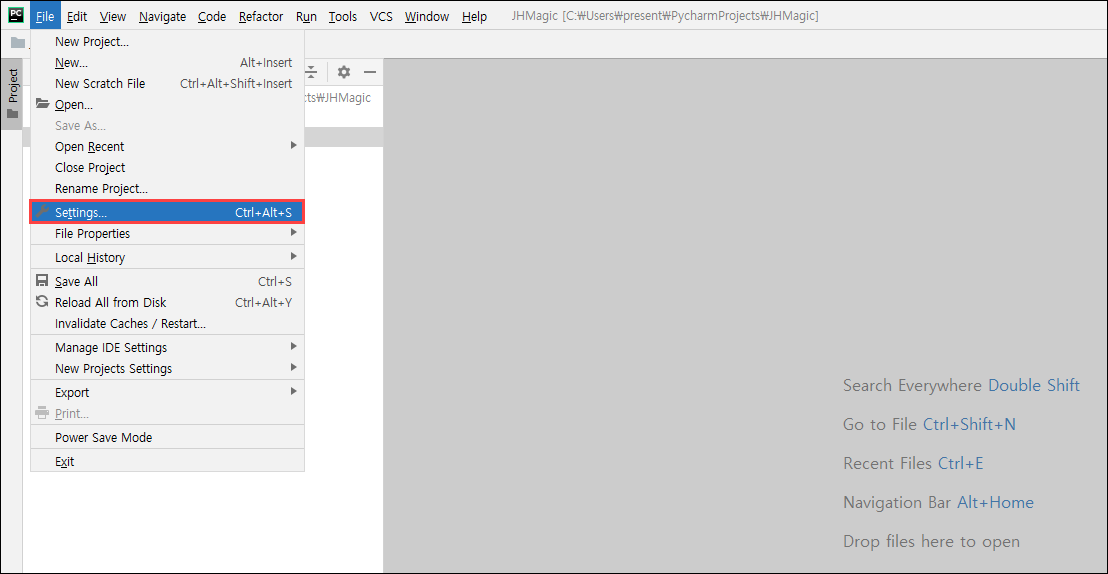The width and height of the screenshot is (1108, 574).
Task: Open the Project panel gear options icon
Action: (x=343, y=72)
